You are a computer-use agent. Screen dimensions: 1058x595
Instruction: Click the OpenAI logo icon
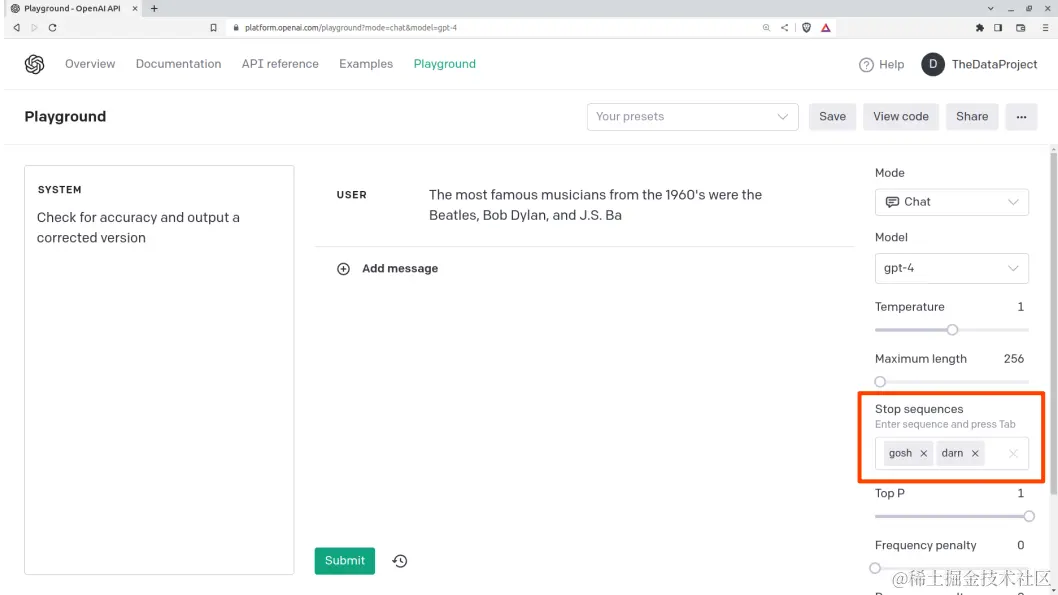(x=34, y=64)
